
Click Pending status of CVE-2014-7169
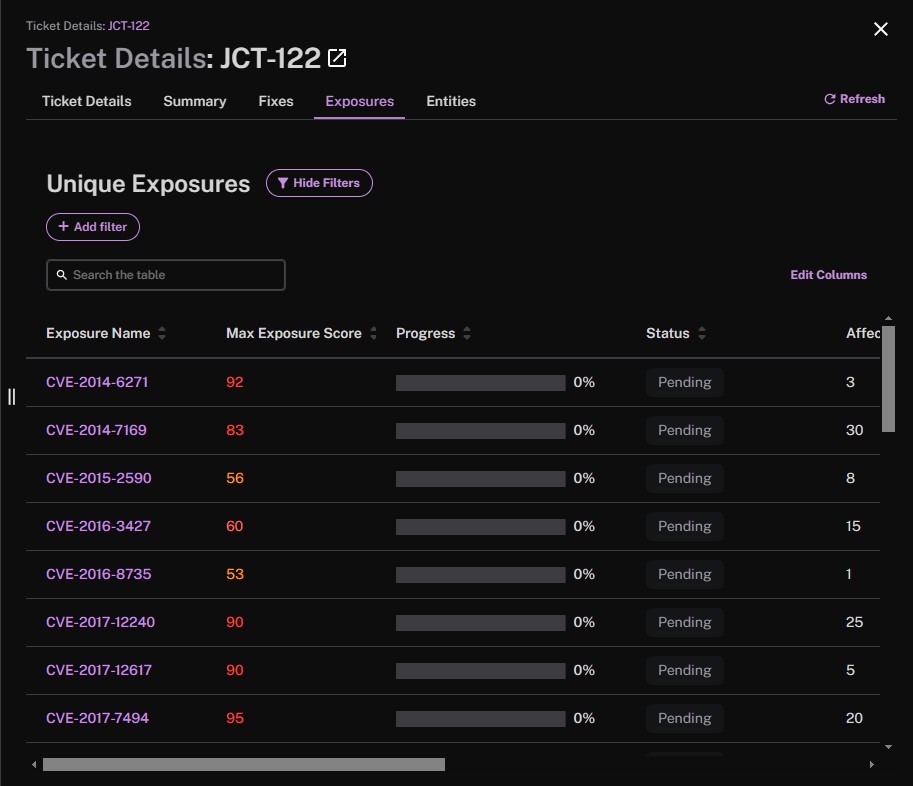684,430
